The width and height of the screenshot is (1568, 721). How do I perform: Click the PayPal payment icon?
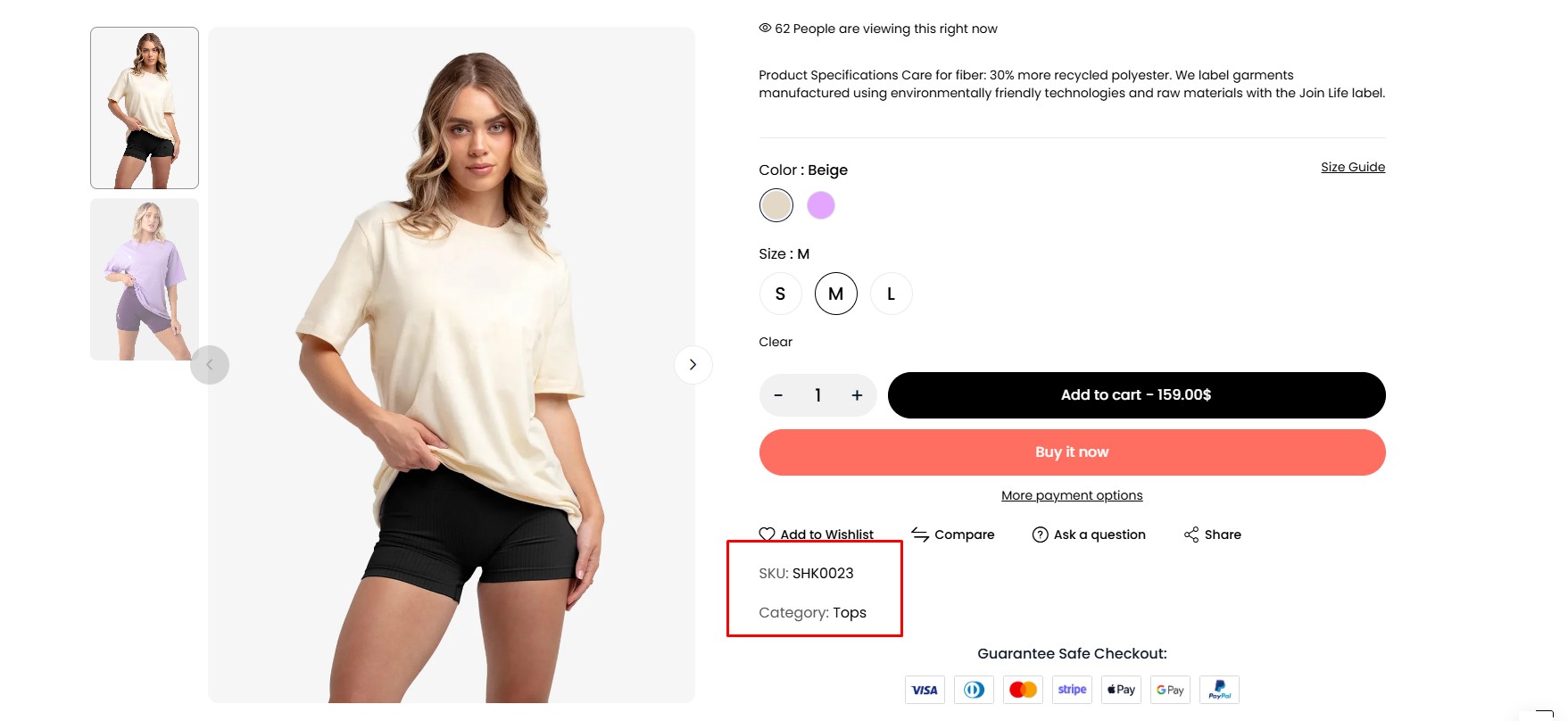[x=1219, y=690]
